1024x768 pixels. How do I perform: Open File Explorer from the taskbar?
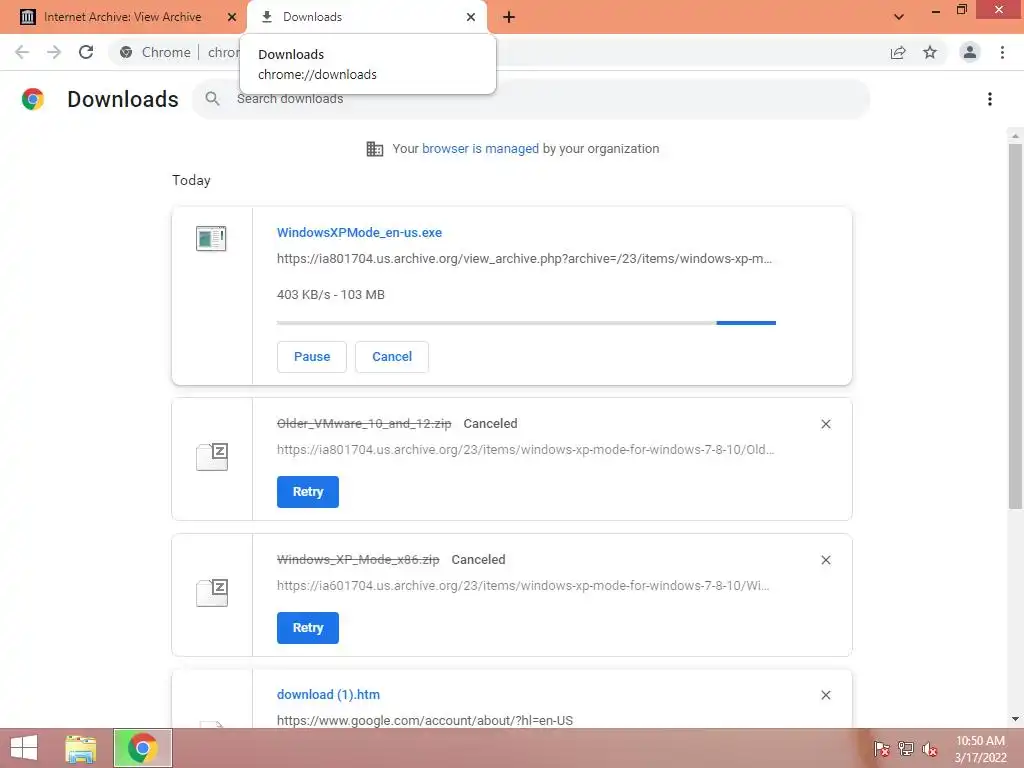pos(81,748)
